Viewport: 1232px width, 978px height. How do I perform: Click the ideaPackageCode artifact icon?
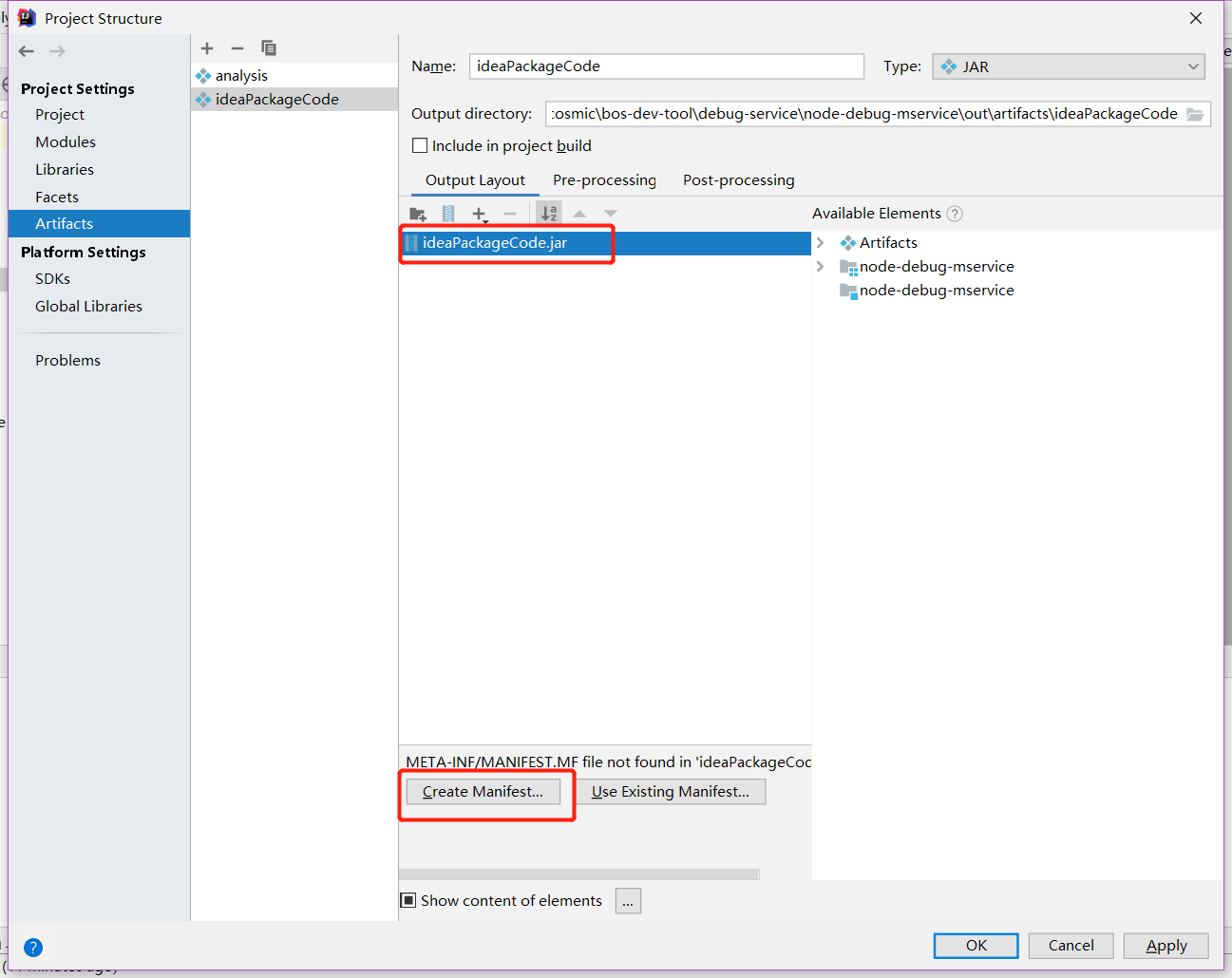(x=203, y=100)
